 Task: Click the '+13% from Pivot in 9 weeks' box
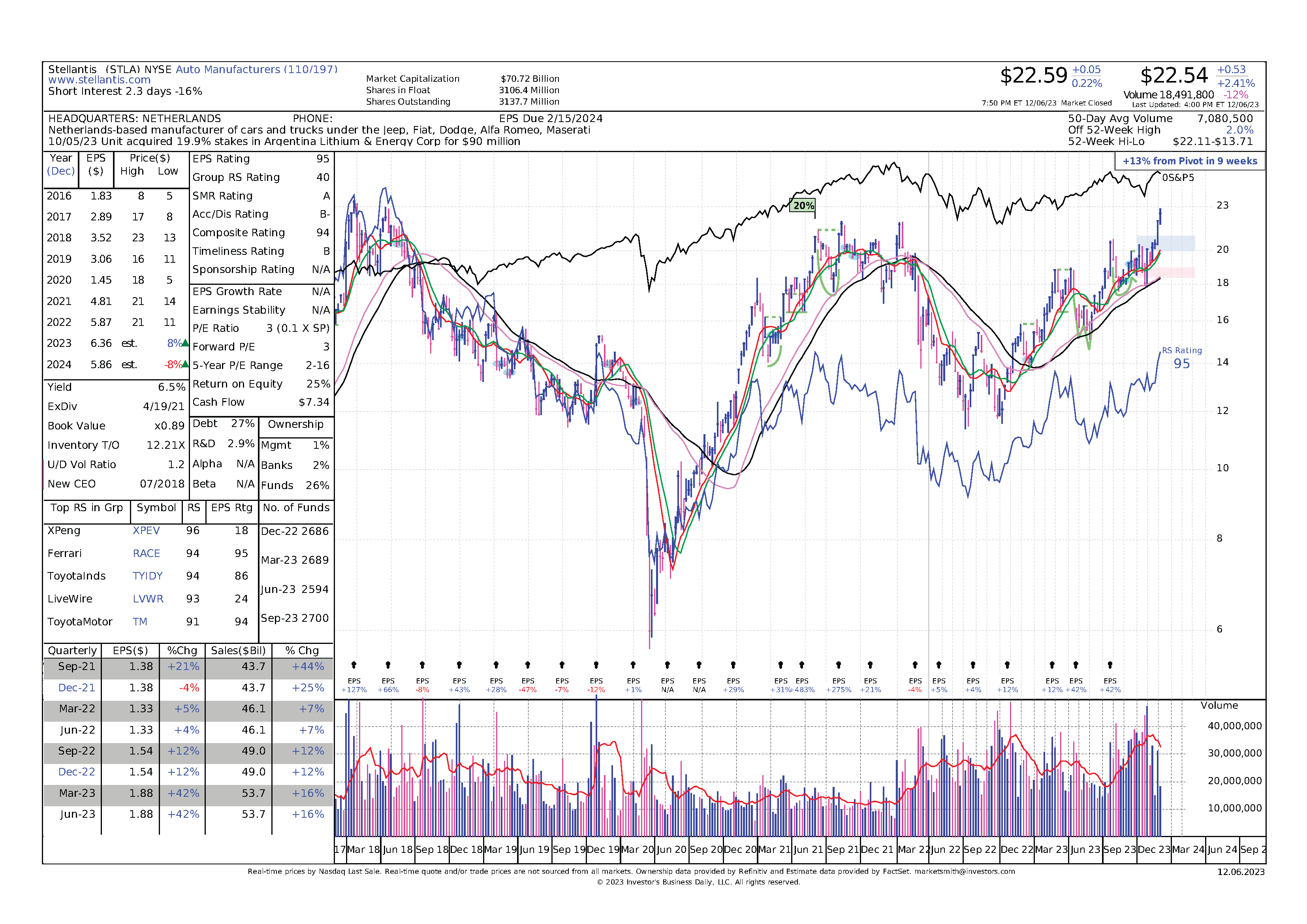[1190, 161]
